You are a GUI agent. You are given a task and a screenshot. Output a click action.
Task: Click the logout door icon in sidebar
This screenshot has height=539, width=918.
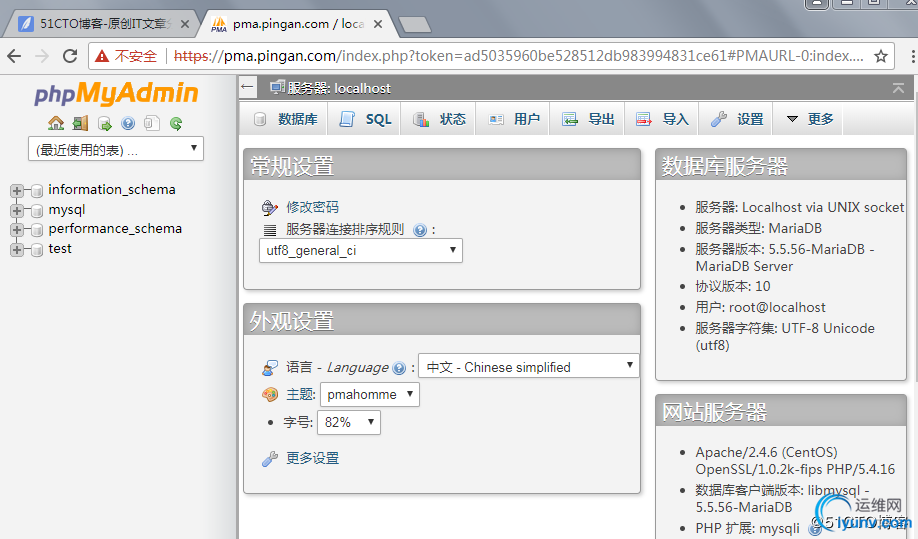(x=80, y=123)
